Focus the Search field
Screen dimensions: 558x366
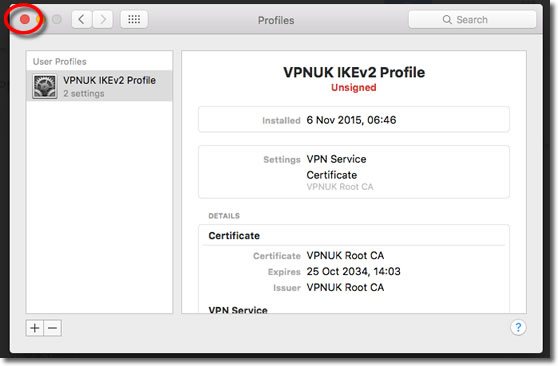point(472,20)
